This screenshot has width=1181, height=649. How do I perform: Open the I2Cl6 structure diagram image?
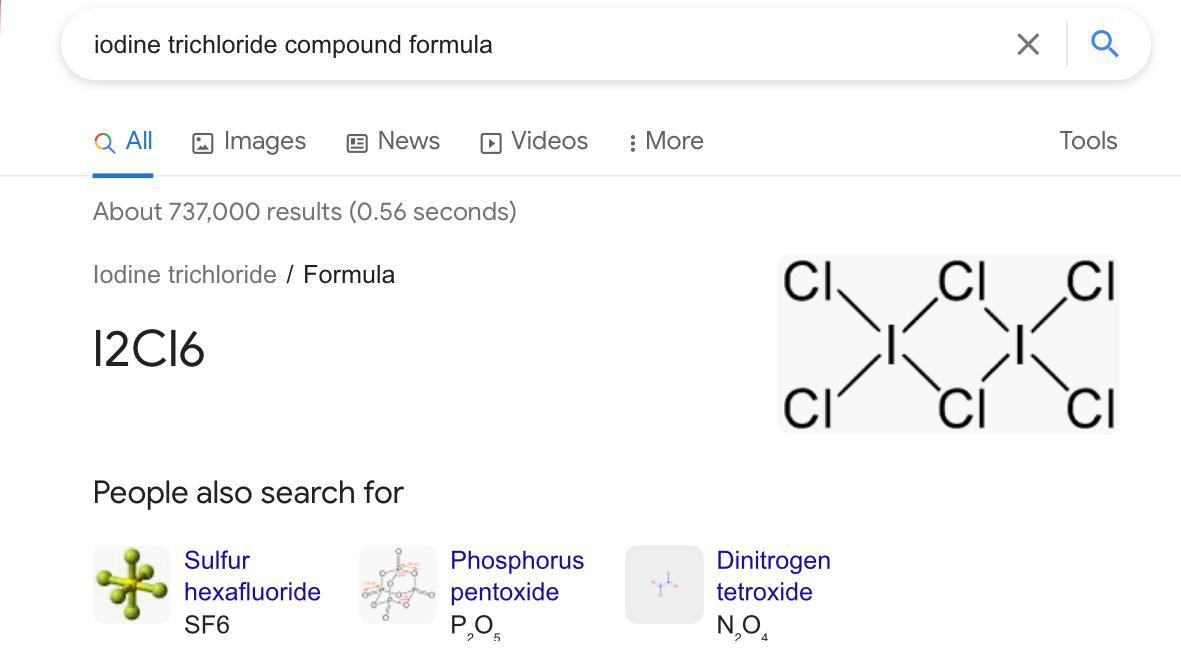[x=947, y=344]
